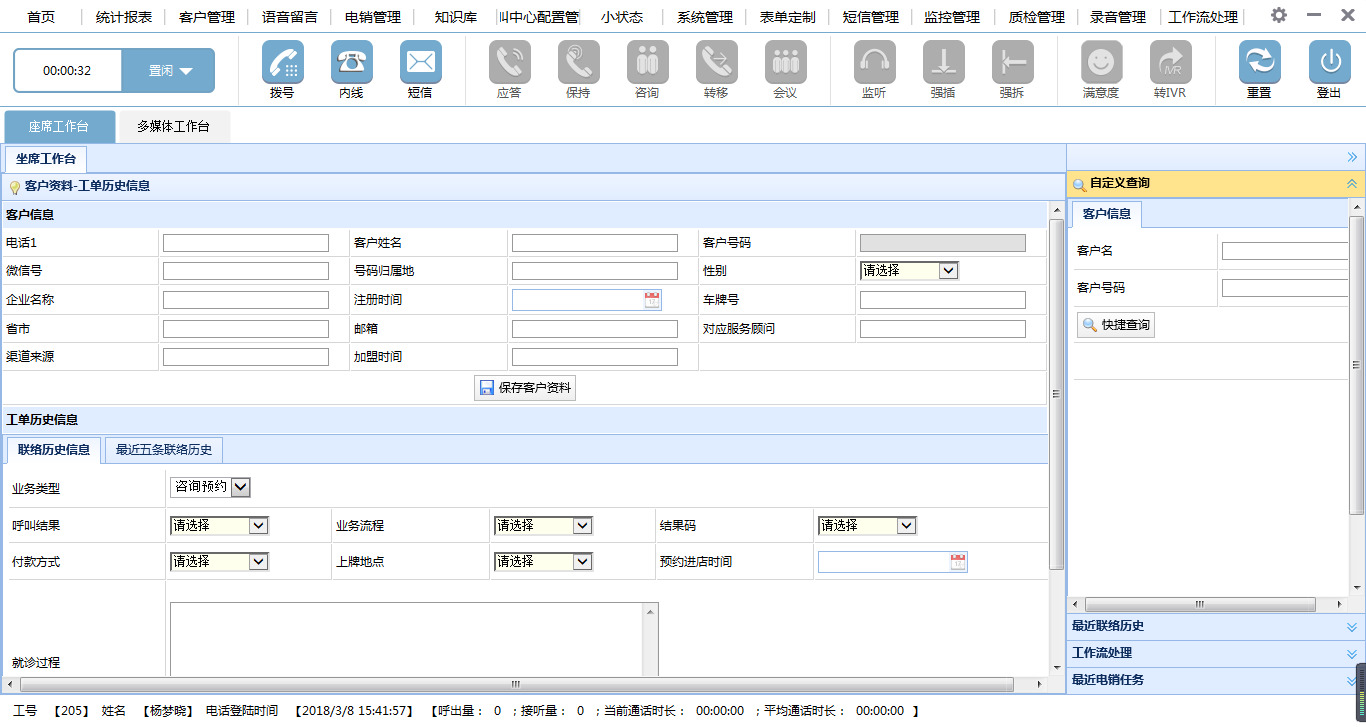Click the 强插 force-insert icon
This screenshot has height=727, width=1366.
[943, 61]
